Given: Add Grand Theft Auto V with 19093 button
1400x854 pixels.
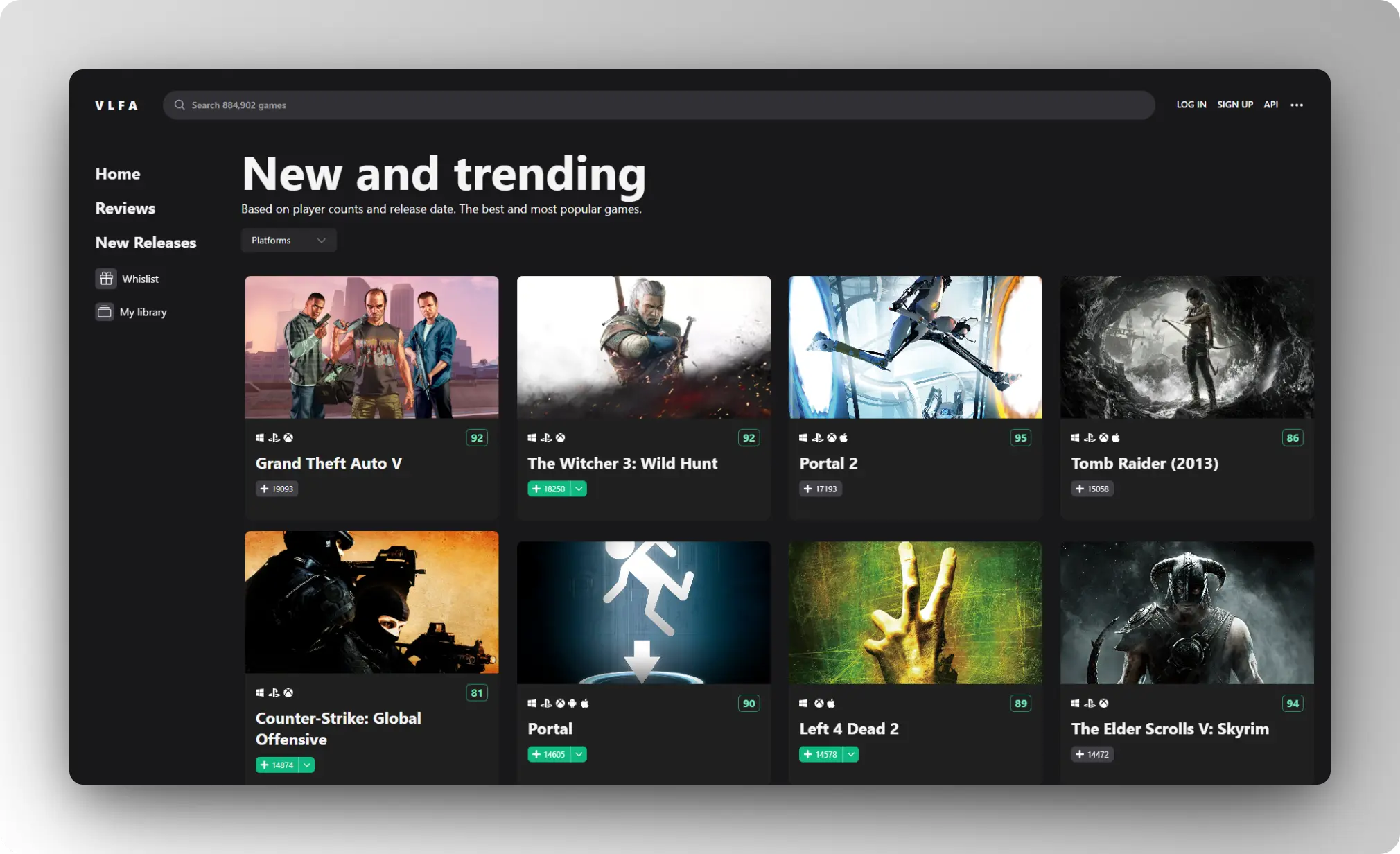Looking at the screenshot, I should pyautogui.click(x=277, y=489).
